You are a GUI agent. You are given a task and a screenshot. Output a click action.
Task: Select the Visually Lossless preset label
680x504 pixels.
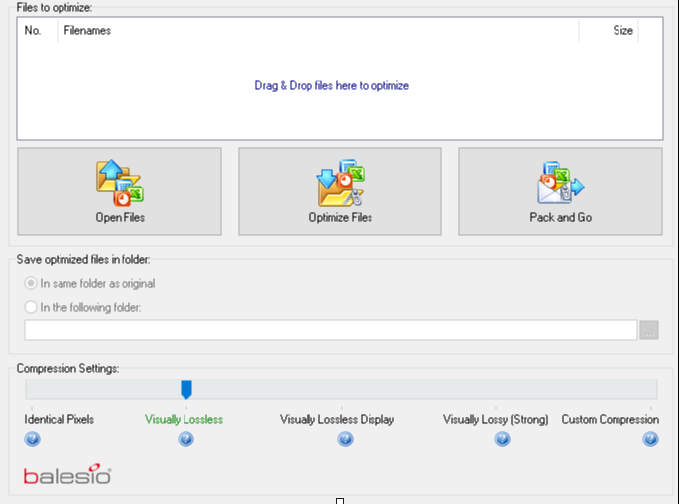click(184, 419)
